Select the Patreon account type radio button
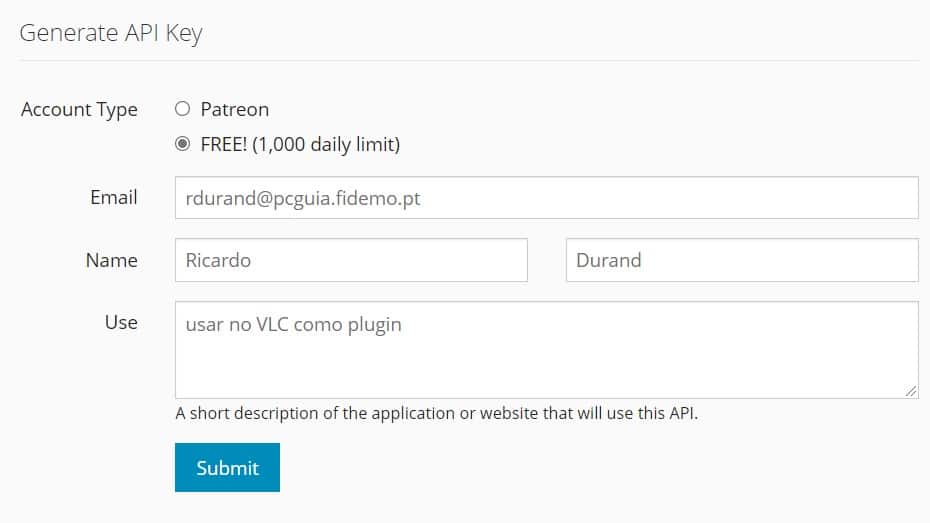 (183, 109)
